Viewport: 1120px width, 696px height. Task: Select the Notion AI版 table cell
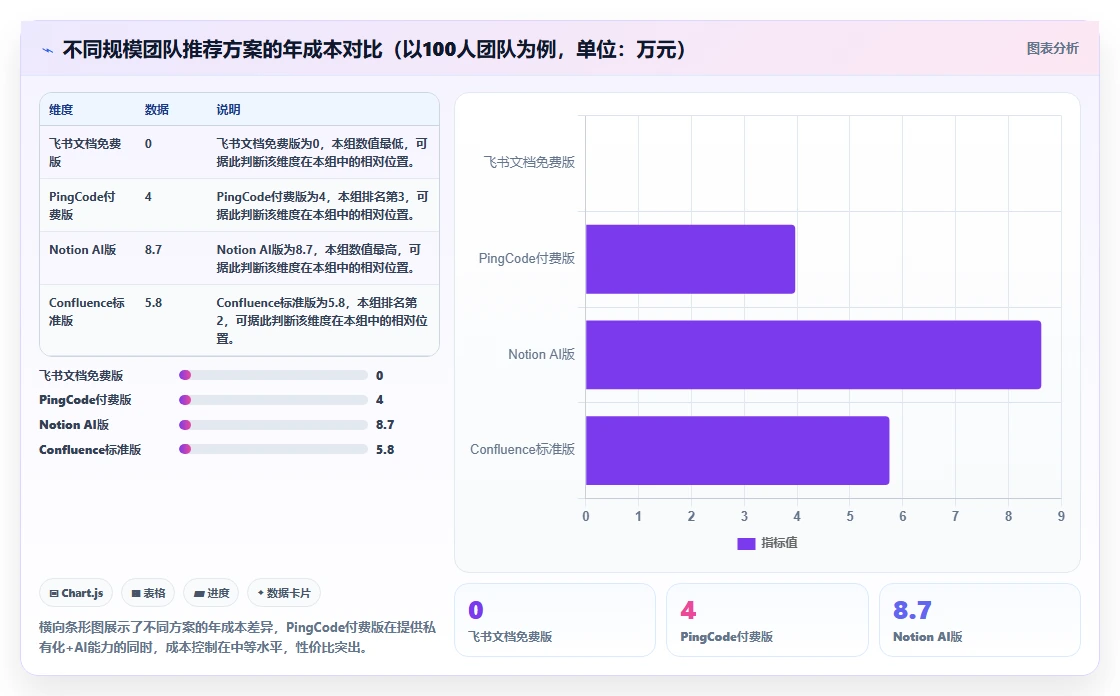pyautogui.click(x=82, y=249)
